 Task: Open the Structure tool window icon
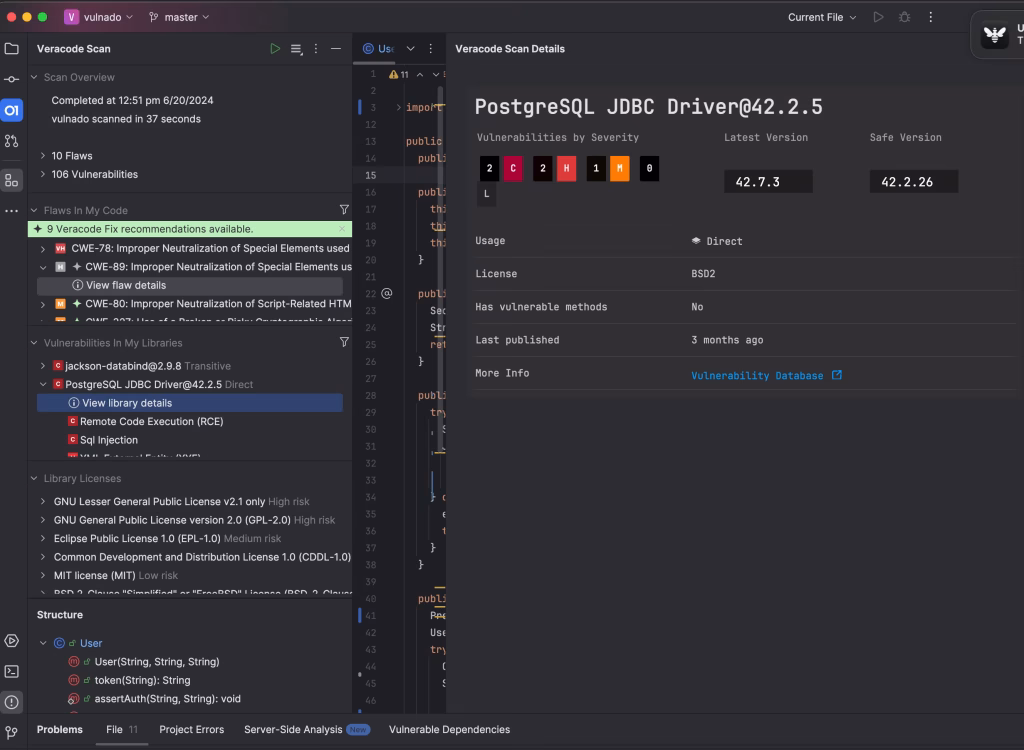[12, 180]
